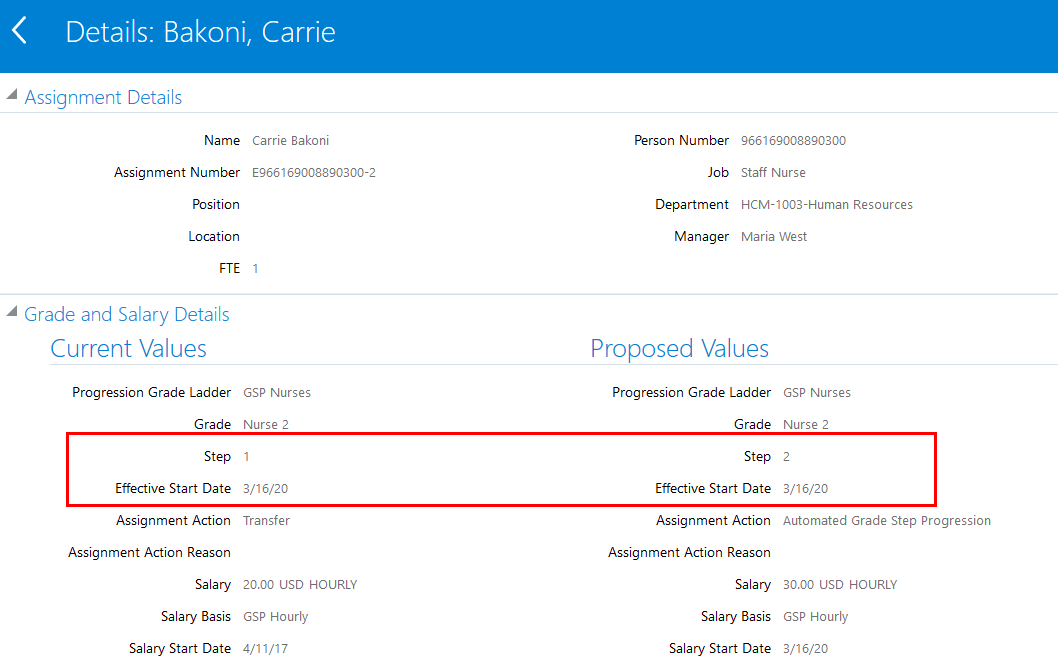Click the Staff Nurse job value
Screen dimensions: 1058x664
pyautogui.click(x=773, y=172)
